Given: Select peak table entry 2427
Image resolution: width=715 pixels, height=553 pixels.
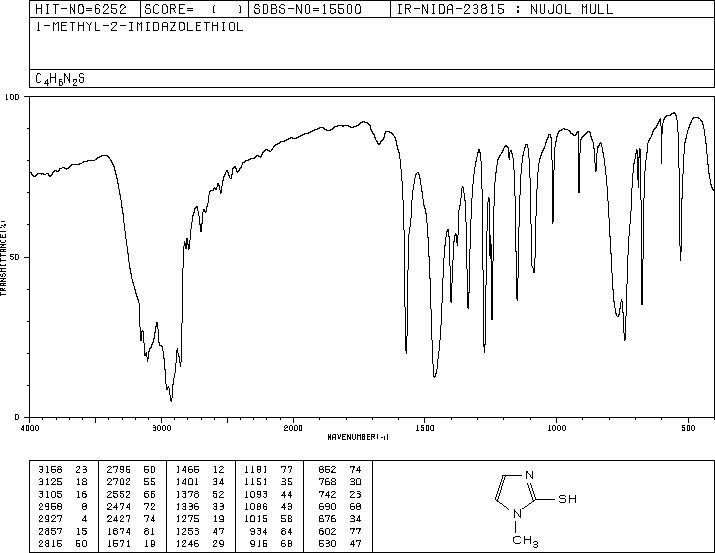Looking at the screenshot, I should point(131,519).
